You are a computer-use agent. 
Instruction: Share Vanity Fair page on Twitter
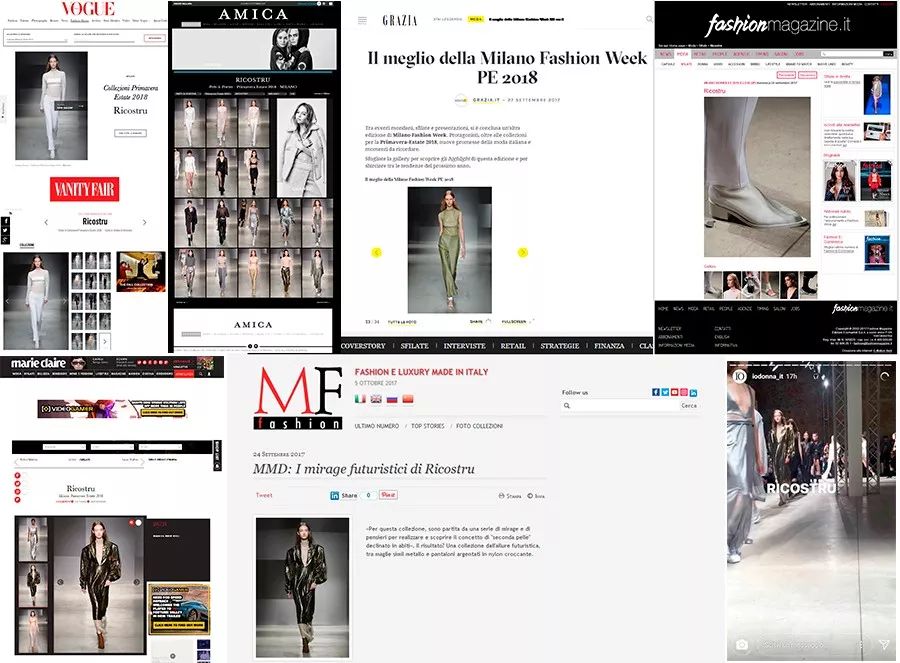click(5, 230)
